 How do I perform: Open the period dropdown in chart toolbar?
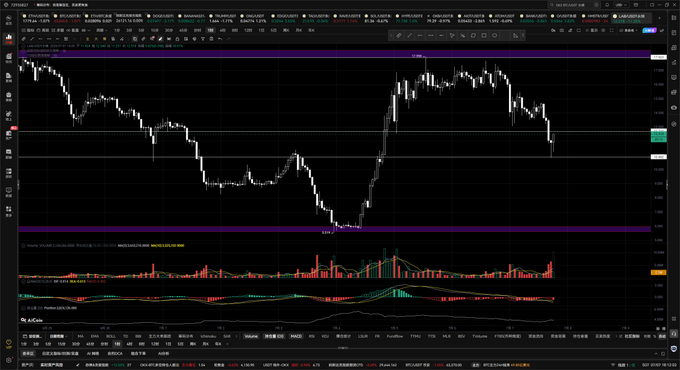point(102,30)
